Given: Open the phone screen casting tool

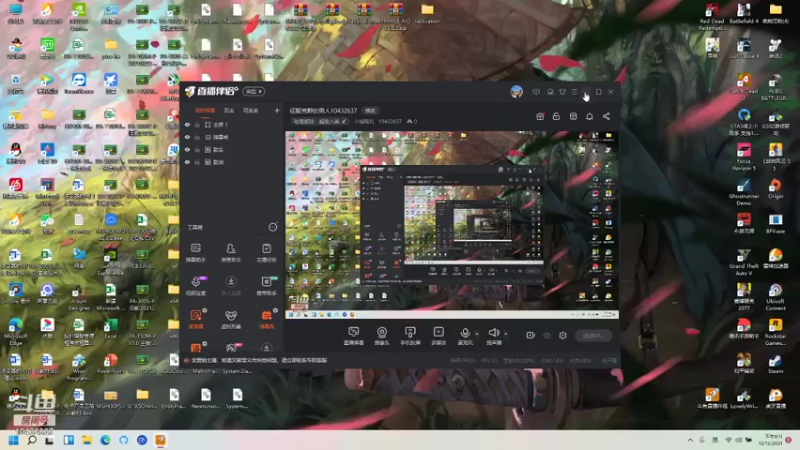Looking at the screenshot, I should click(x=410, y=336).
